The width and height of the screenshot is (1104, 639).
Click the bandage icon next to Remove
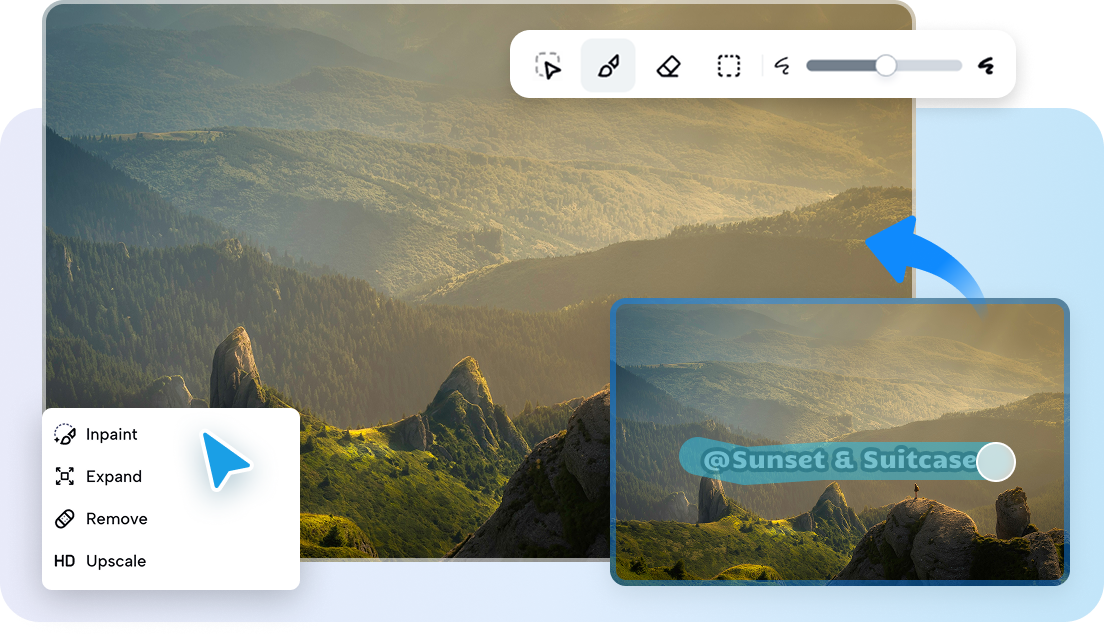tap(64, 519)
